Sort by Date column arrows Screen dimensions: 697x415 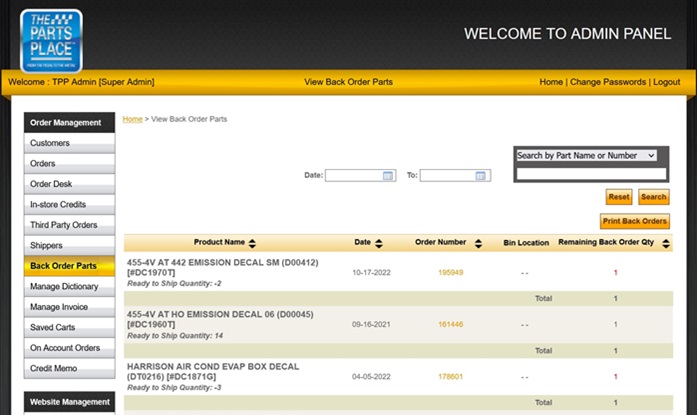[378, 243]
